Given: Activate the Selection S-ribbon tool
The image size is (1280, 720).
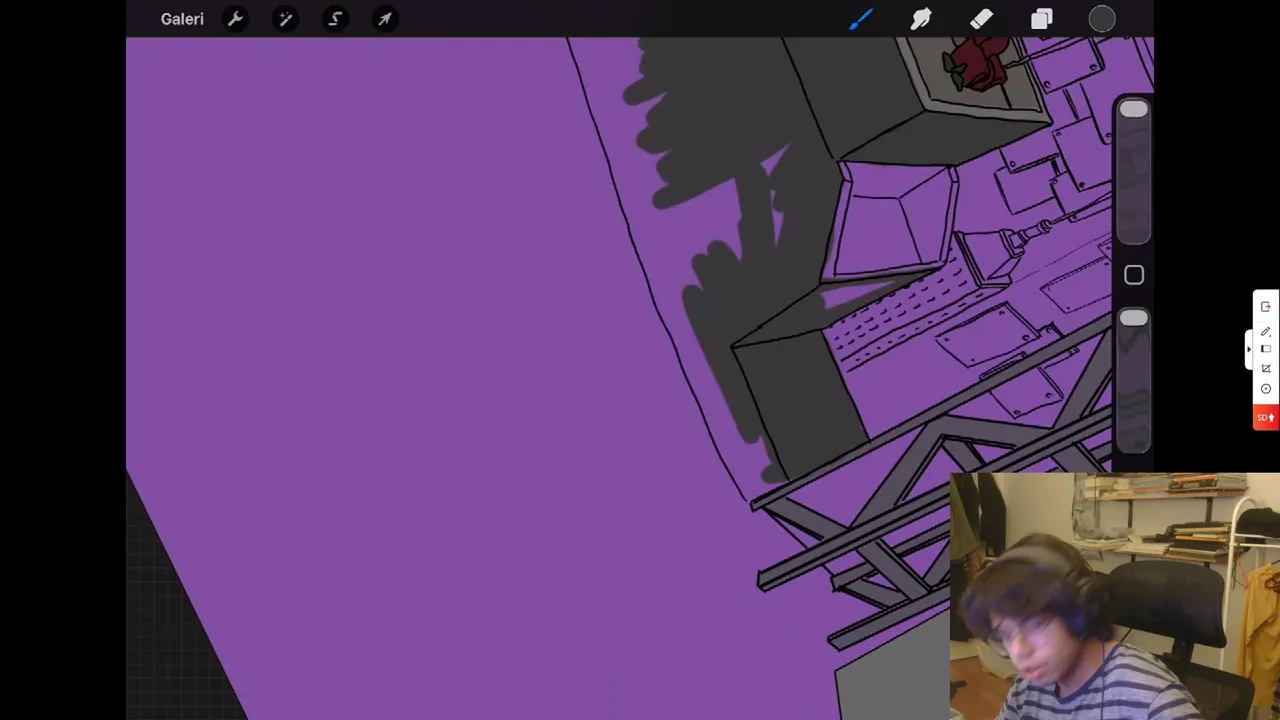Looking at the screenshot, I should pyautogui.click(x=335, y=19).
